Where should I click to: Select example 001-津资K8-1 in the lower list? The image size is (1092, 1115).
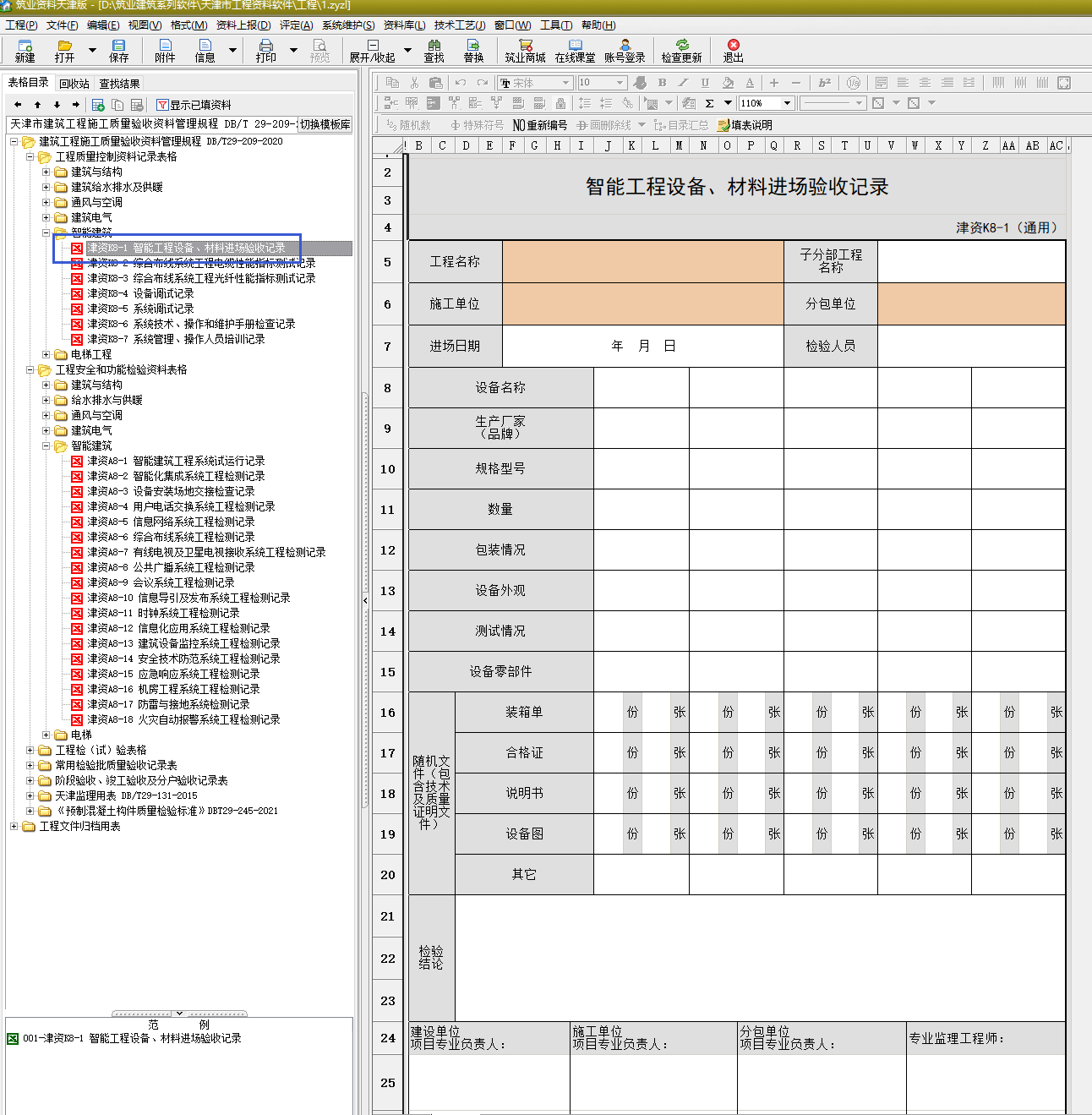click(132, 1038)
